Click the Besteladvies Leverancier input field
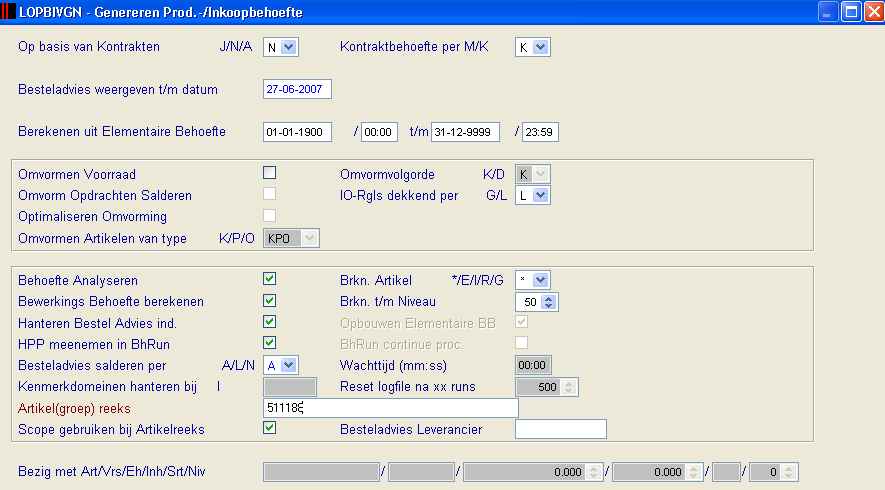The height and width of the screenshot is (490, 885). pos(561,429)
